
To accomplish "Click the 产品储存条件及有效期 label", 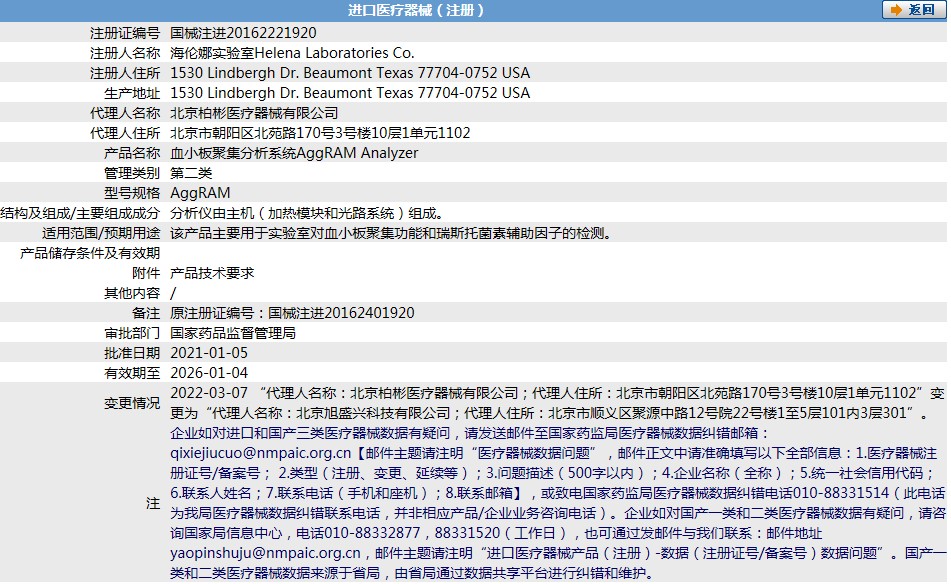I will (x=90, y=253).
